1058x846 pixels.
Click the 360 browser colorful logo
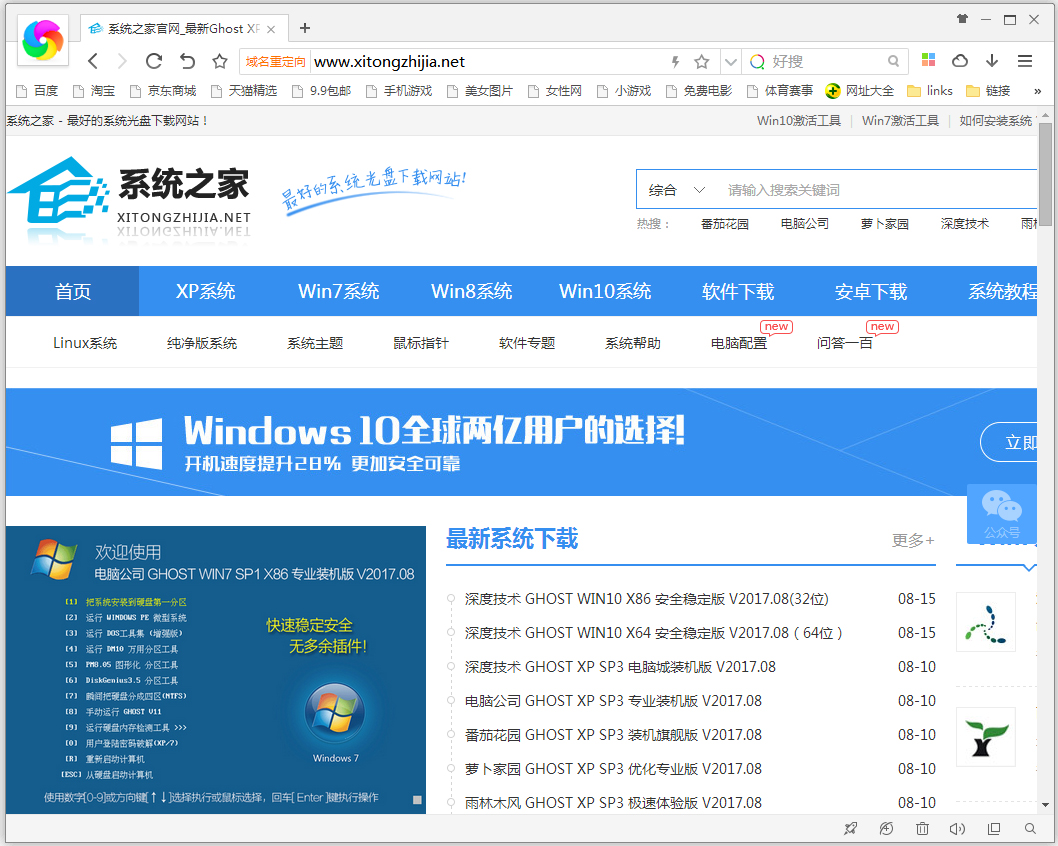[43, 40]
